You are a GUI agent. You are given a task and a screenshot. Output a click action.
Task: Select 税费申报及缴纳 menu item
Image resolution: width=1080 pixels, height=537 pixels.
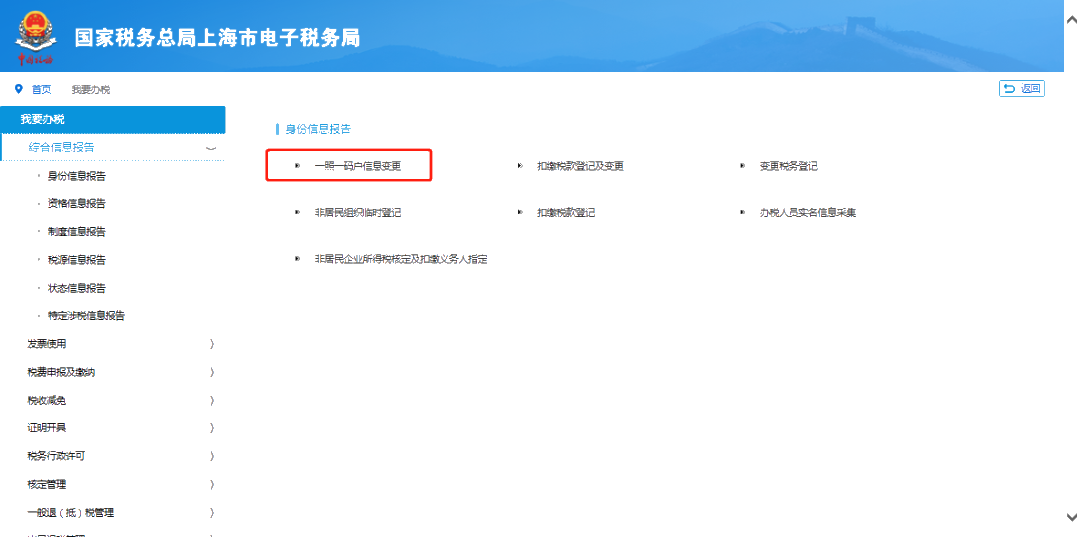coord(61,372)
